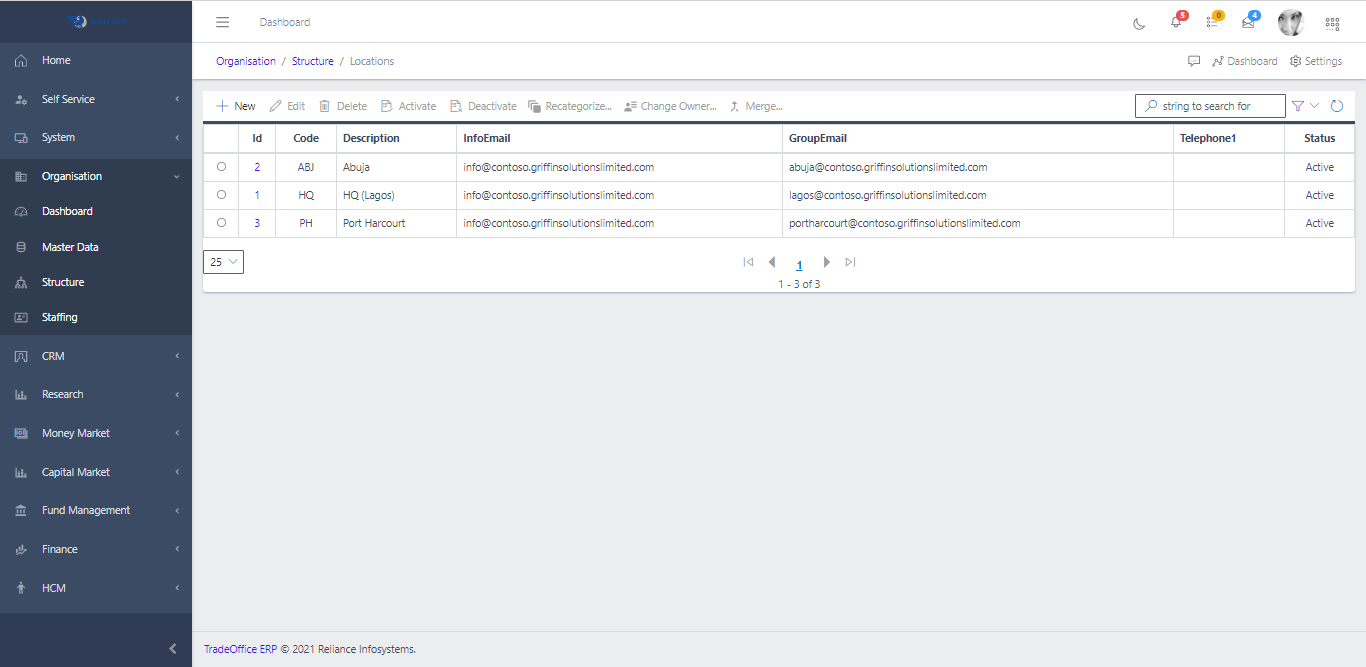Select the Abuja row radio button
Viewport: 1366px width, 667px height.
pyautogui.click(x=221, y=167)
